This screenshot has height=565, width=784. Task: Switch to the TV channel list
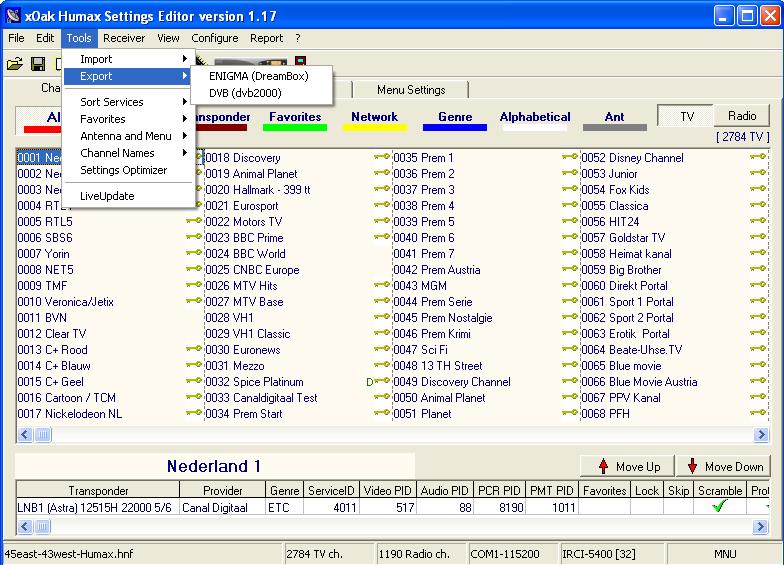pyautogui.click(x=686, y=116)
